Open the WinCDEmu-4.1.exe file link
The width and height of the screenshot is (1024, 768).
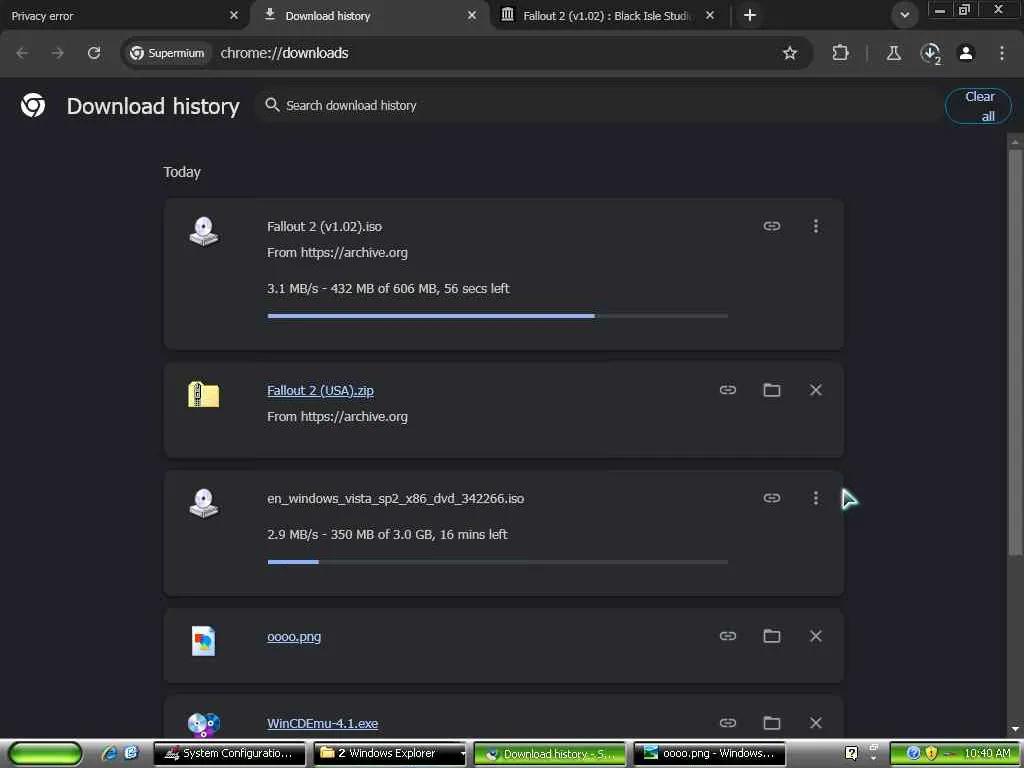[x=323, y=724]
